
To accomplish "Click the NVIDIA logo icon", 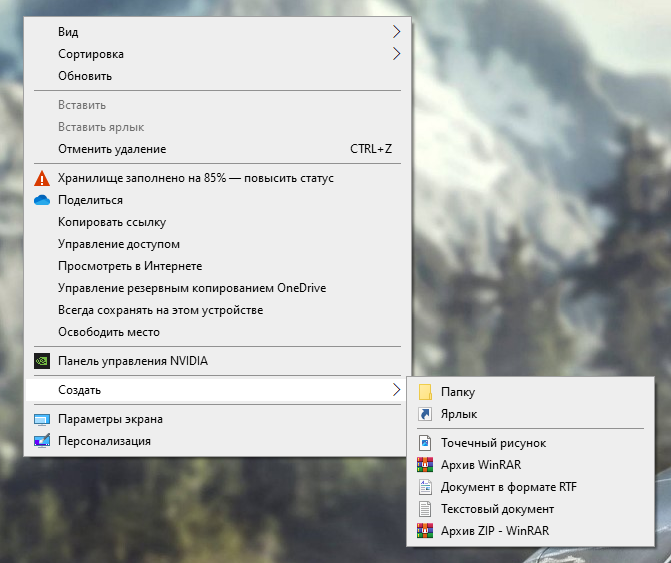I will coord(42,361).
